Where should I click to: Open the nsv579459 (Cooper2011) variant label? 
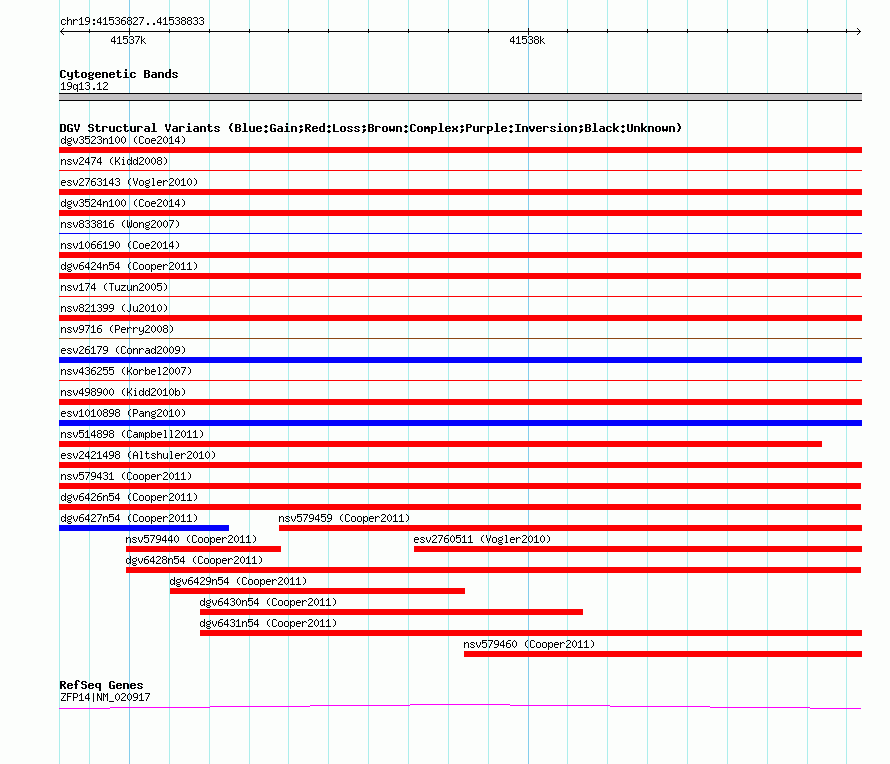point(344,518)
